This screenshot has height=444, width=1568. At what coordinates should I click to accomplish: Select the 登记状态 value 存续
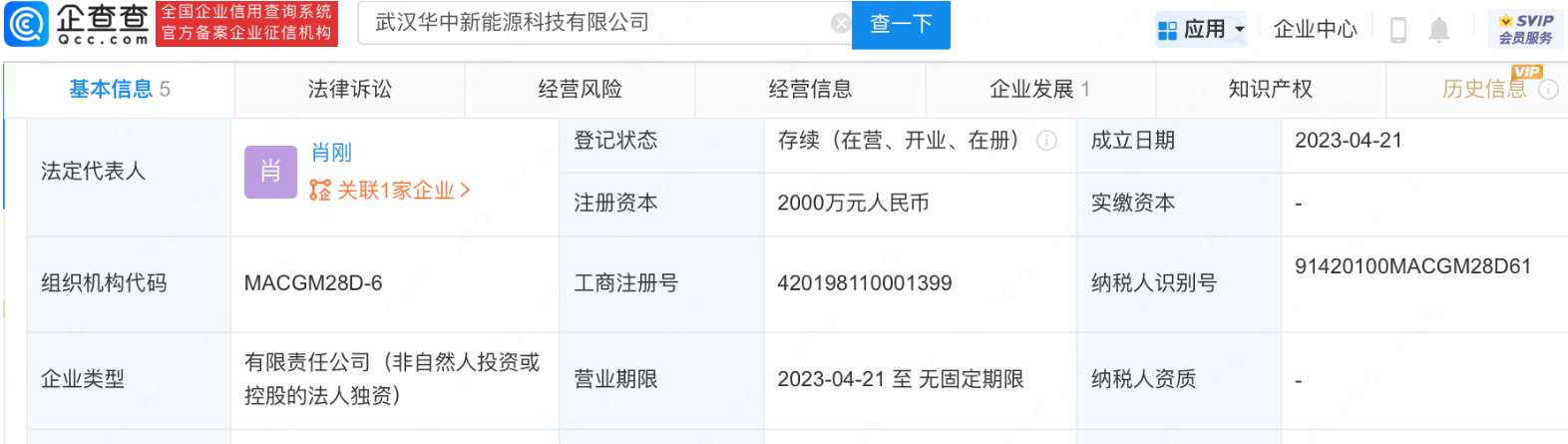[x=899, y=141]
